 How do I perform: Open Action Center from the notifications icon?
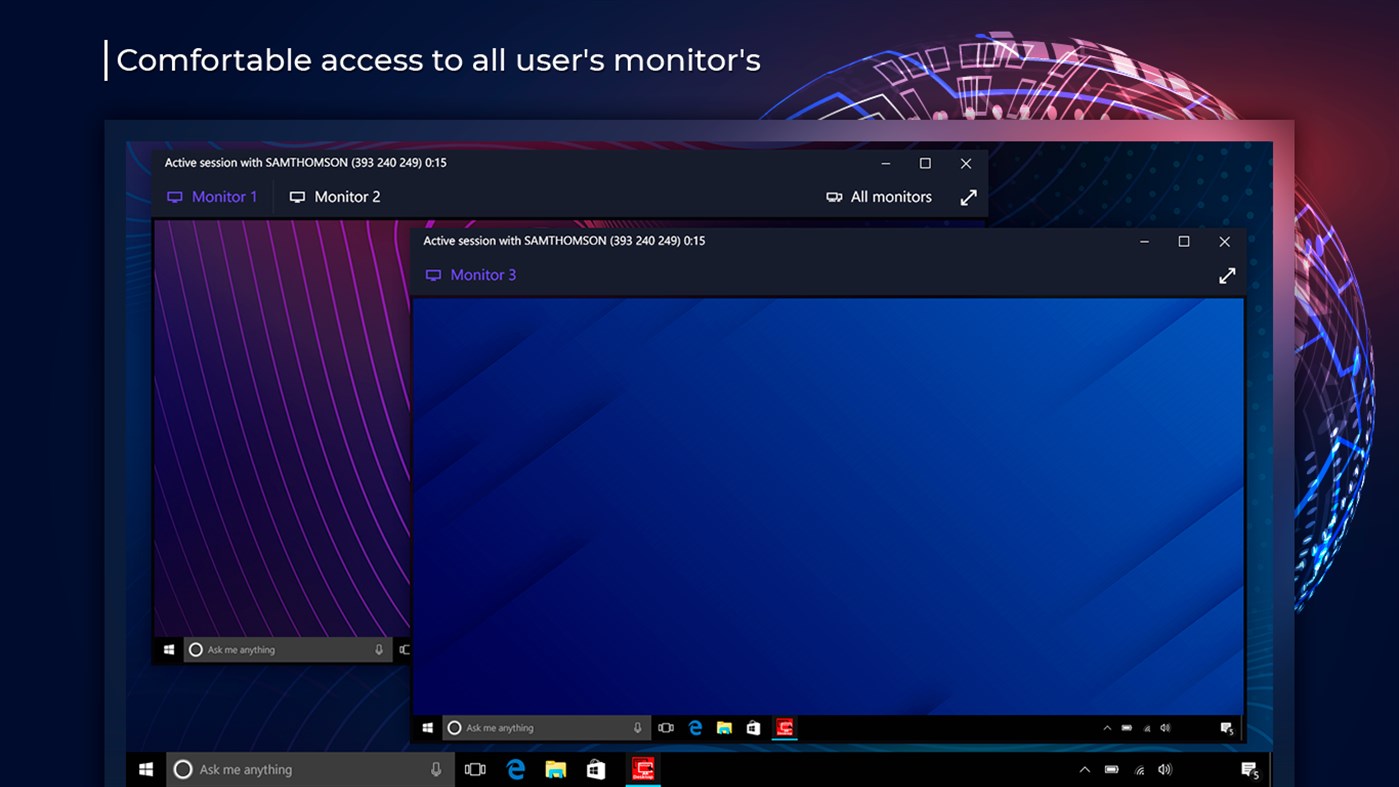coord(1250,769)
